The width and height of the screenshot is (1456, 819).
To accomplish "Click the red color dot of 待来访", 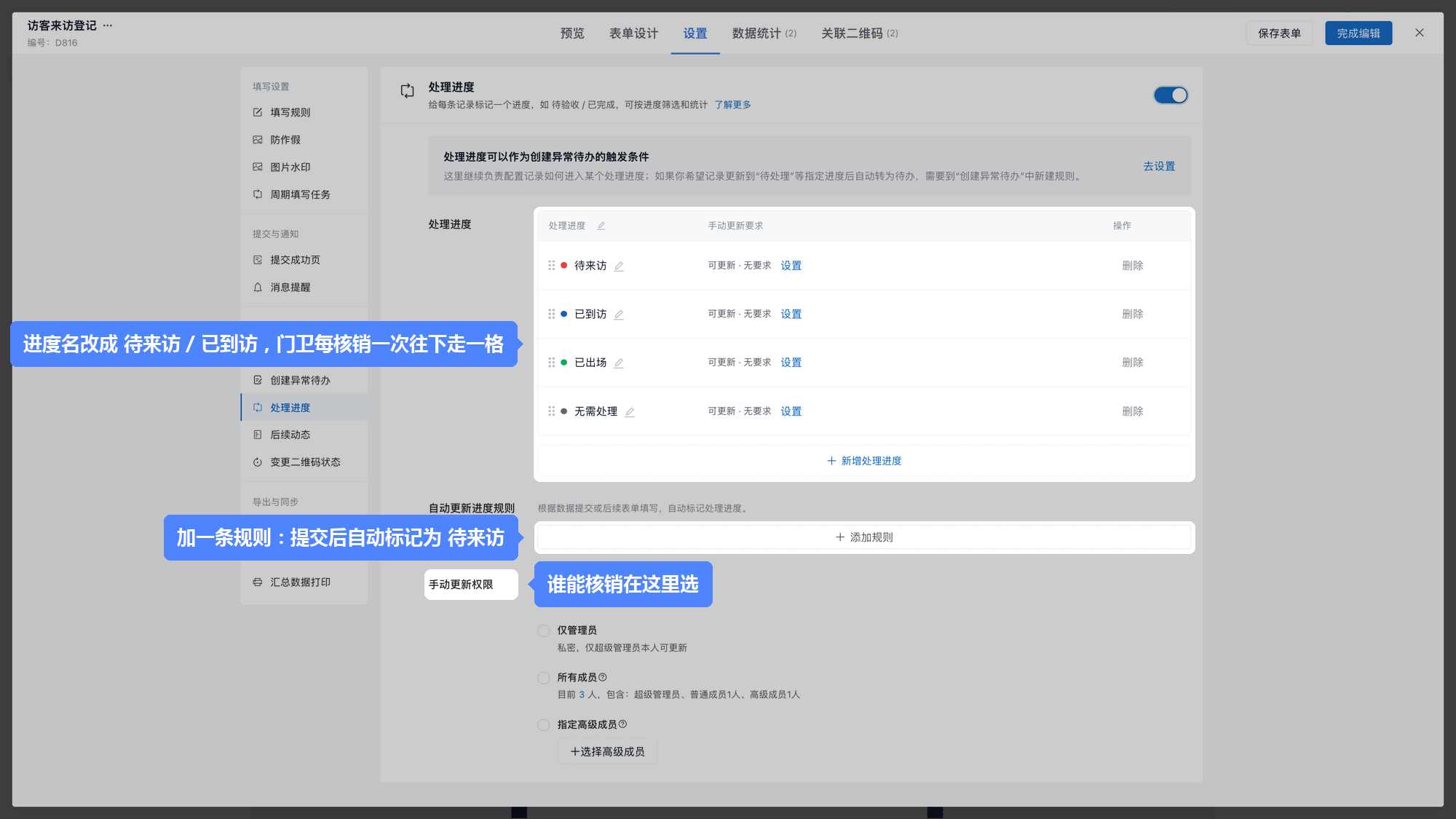I will tap(563, 266).
